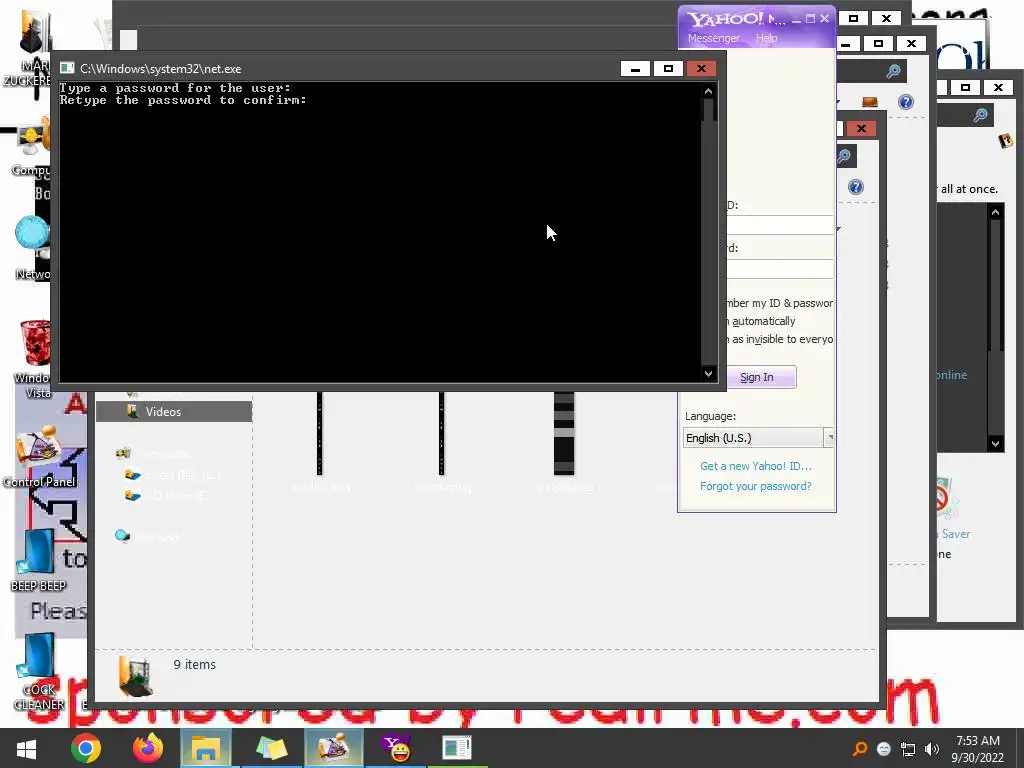Click the brown icon beside the help button
Viewport: 1024px width, 768px height.
[870, 102]
